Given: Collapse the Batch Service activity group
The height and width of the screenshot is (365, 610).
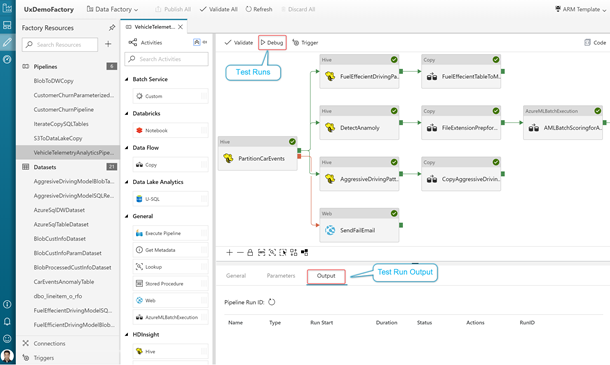Looking at the screenshot, I should tap(126, 79).
